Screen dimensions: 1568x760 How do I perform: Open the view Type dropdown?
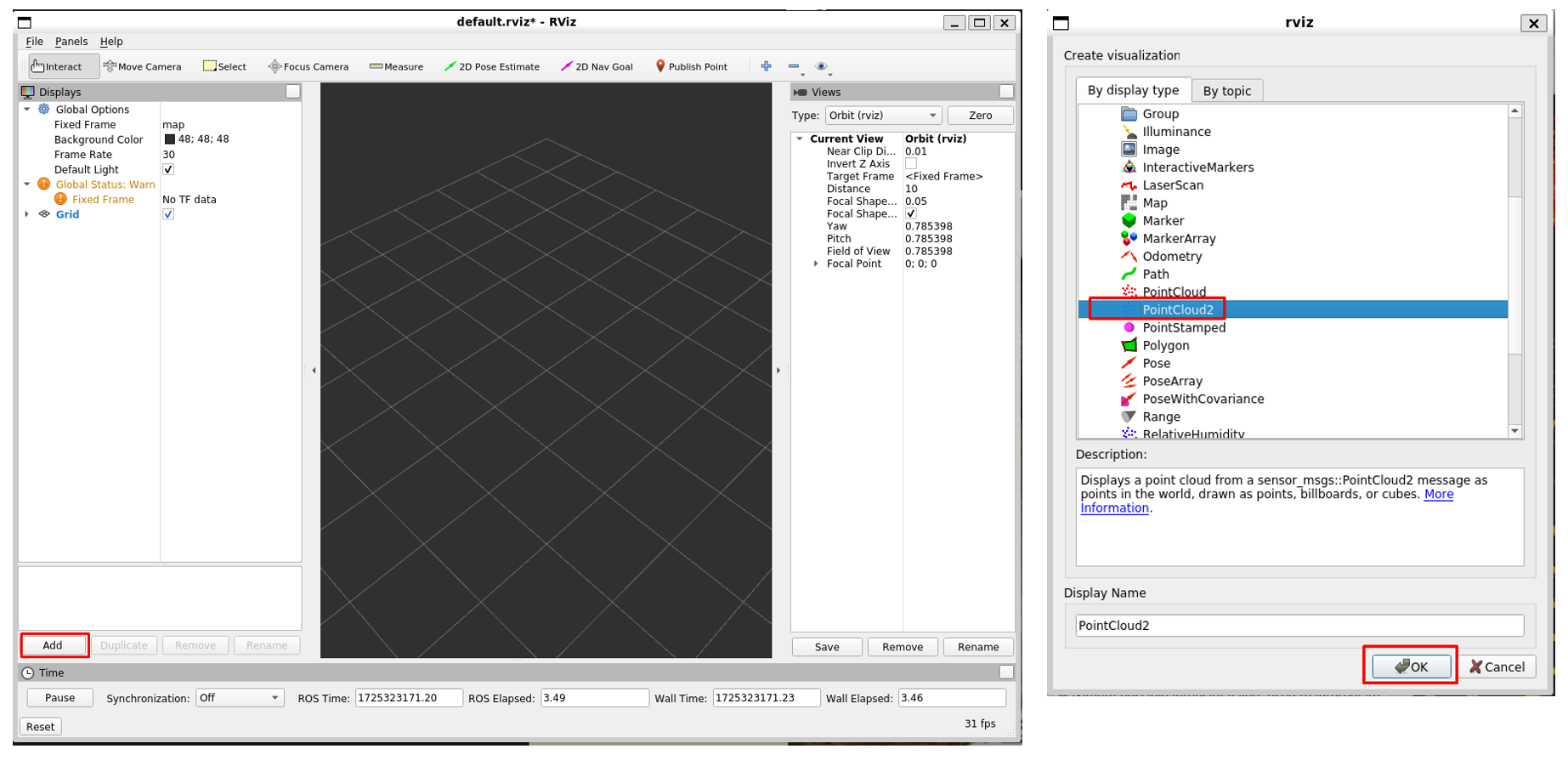pyautogui.click(x=882, y=116)
